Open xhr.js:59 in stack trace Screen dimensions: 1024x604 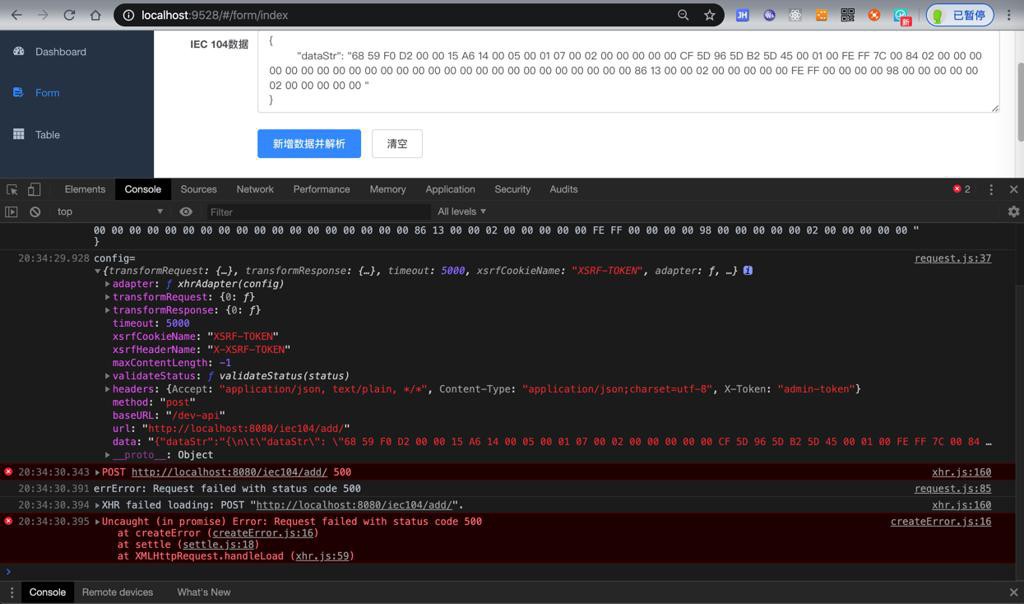pyautogui.click(x=323, y=556)
